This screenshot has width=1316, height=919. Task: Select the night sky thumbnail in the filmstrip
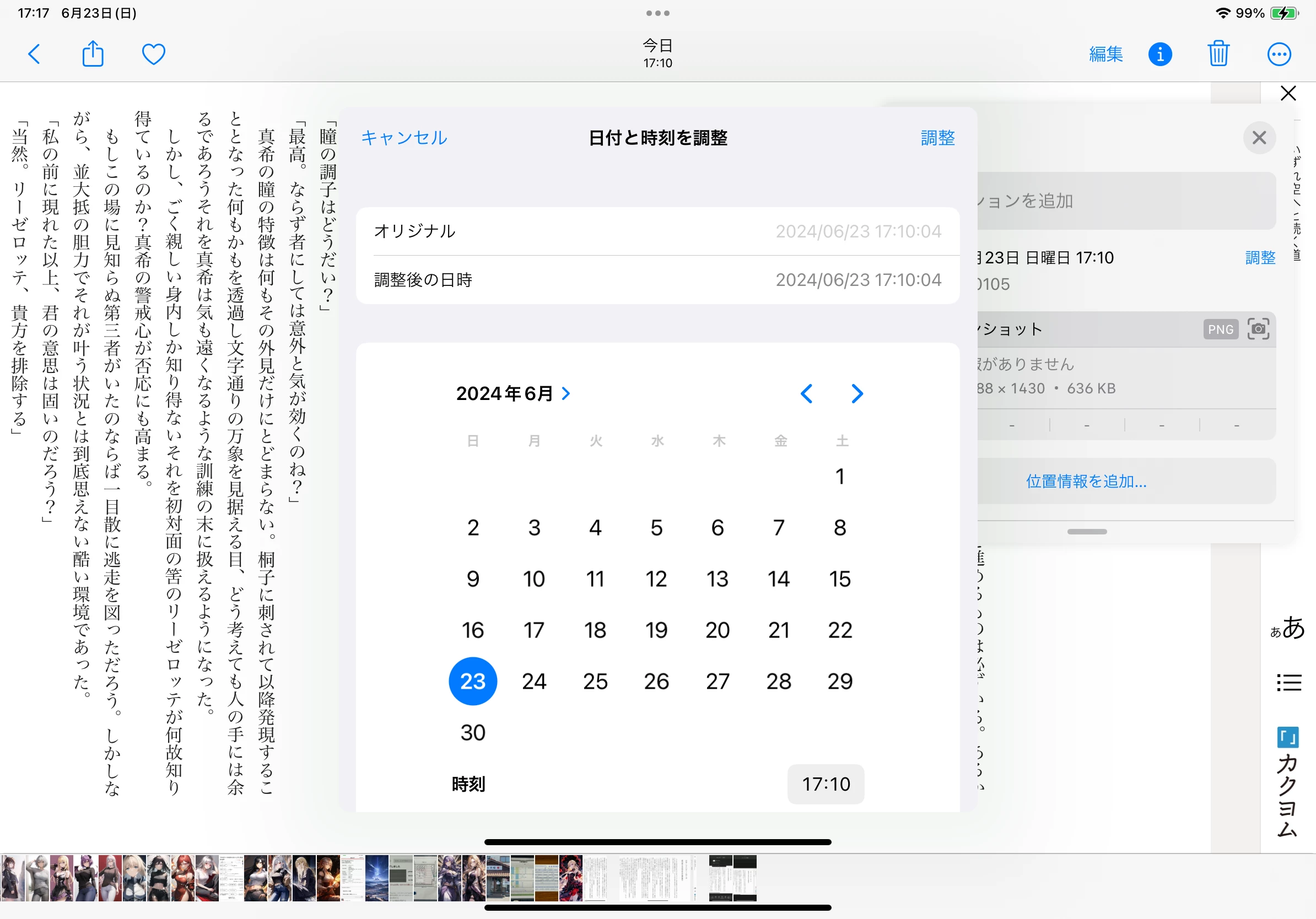point(376,878)
